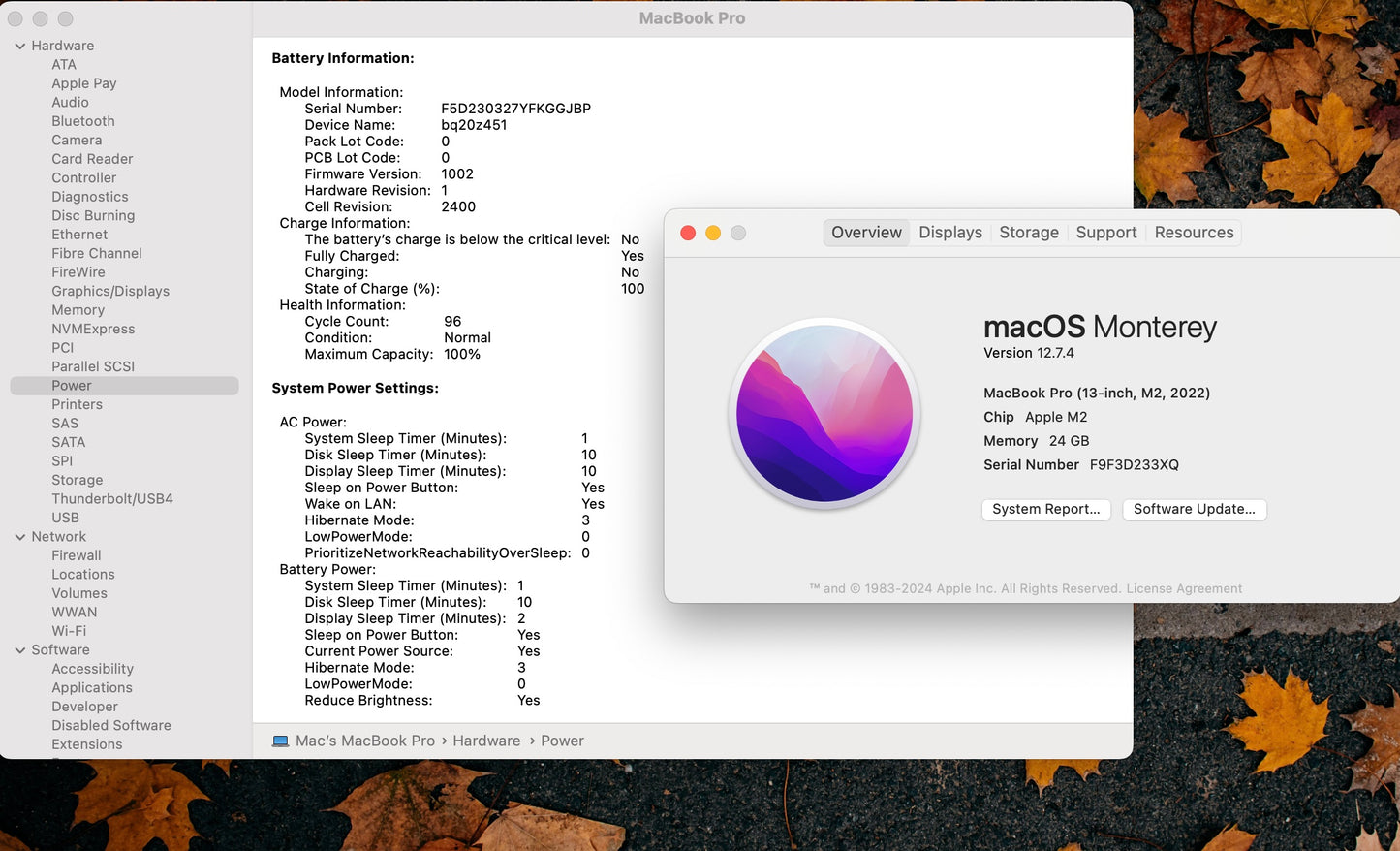Collapse the Network section in sidebar

(x=19, y=537)
